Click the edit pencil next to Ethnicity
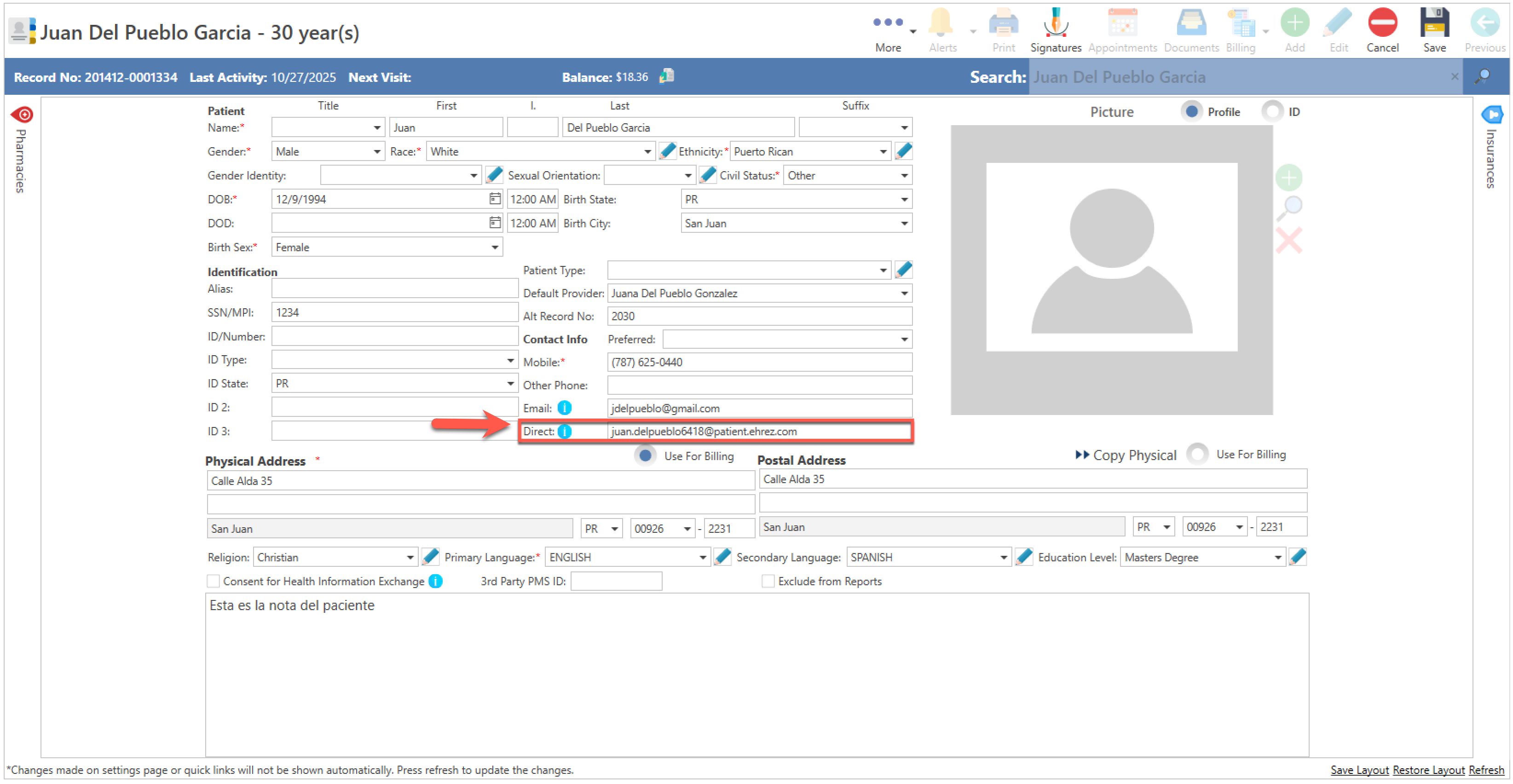Image resolution: width=1513 pixels, height=784 pixels. click(903, 151)
